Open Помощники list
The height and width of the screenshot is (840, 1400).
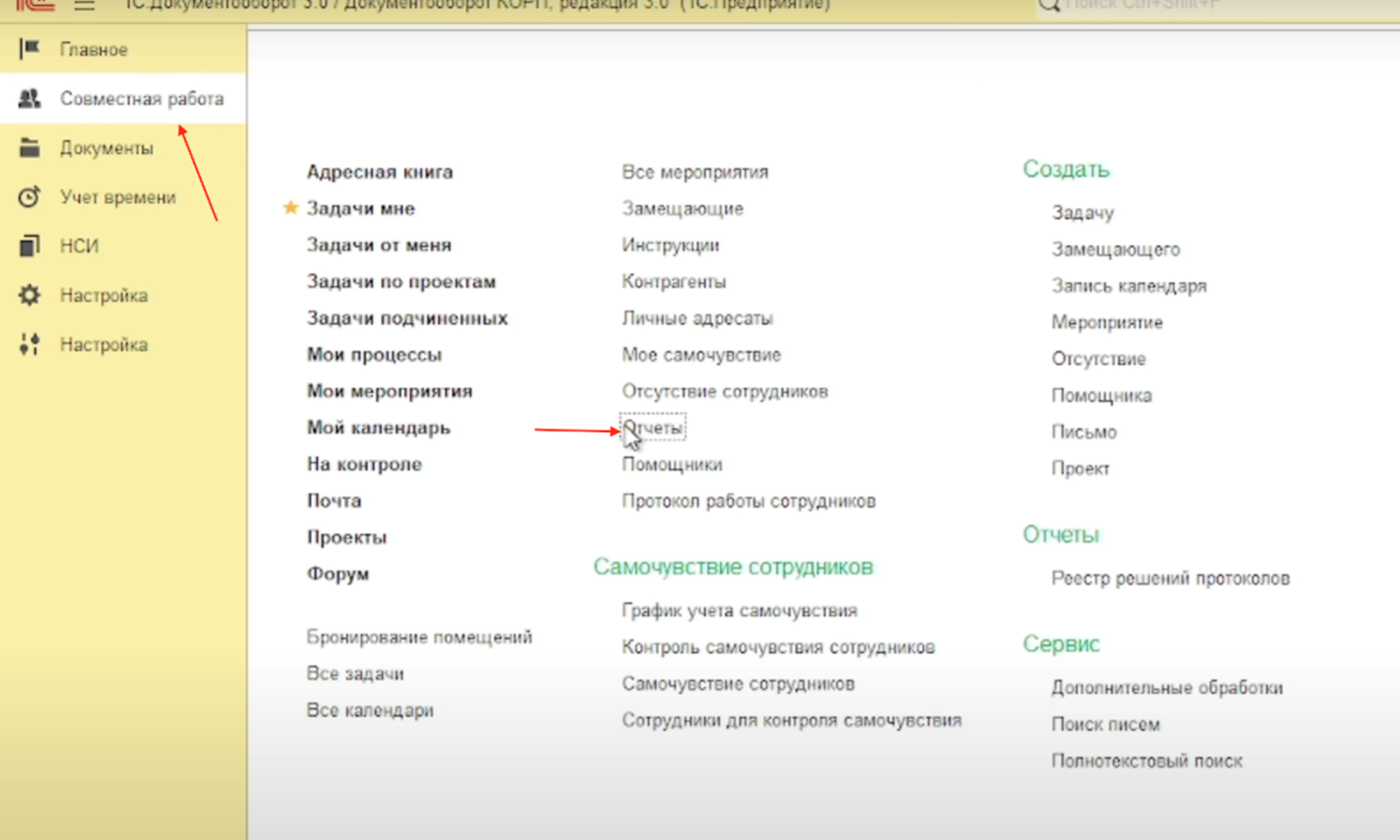coord(672,465)
